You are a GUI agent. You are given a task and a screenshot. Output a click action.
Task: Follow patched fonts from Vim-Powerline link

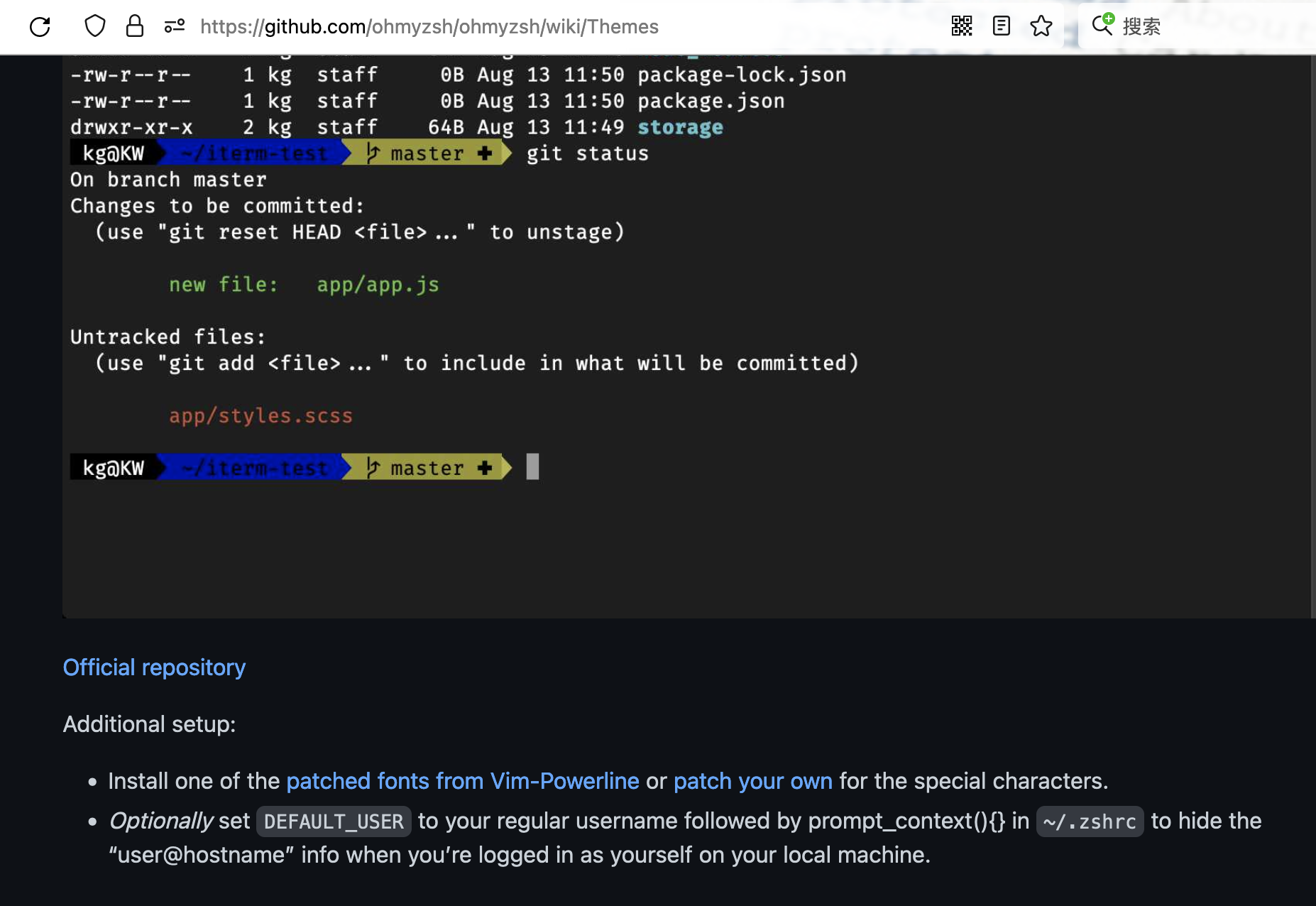tap(463, 781)
